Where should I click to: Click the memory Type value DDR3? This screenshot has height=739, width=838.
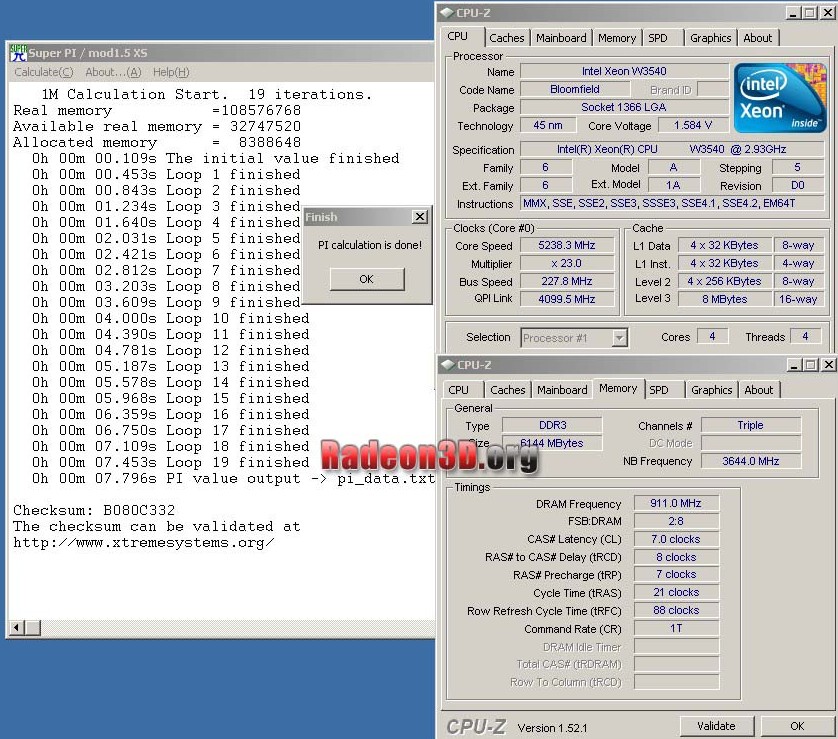[552, 425]
